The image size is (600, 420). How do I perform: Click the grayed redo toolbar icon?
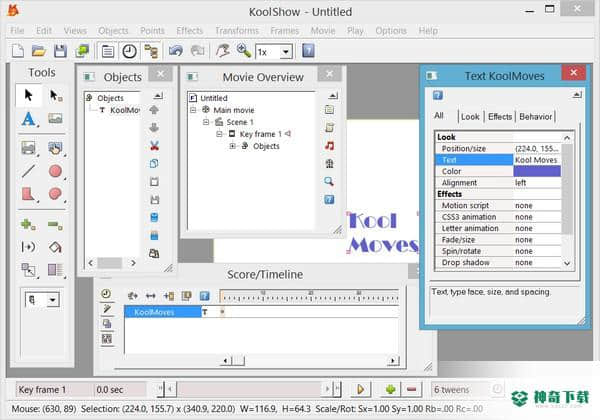point(197,51)
